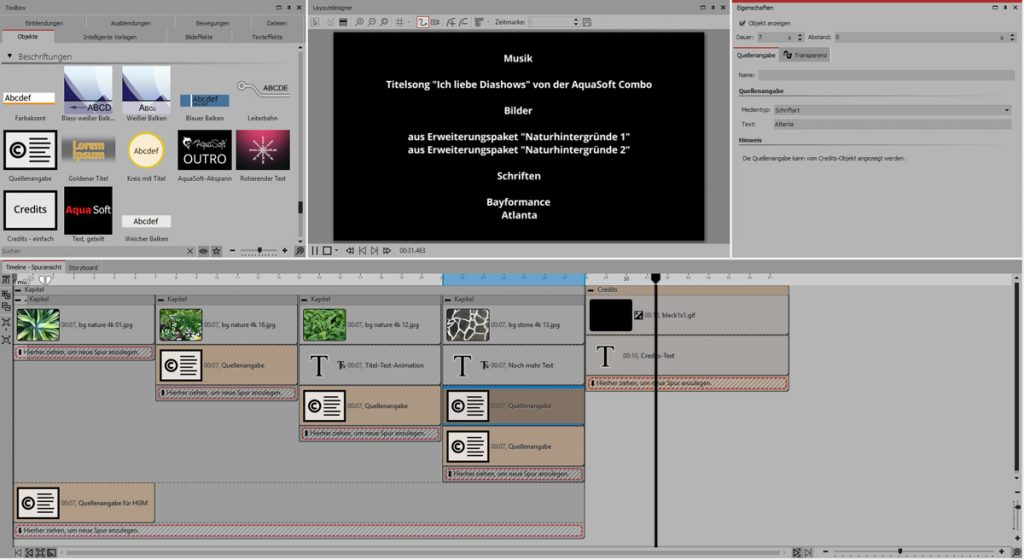
Task: Open the Texteffekte tab
Action: tap(266, 37)
